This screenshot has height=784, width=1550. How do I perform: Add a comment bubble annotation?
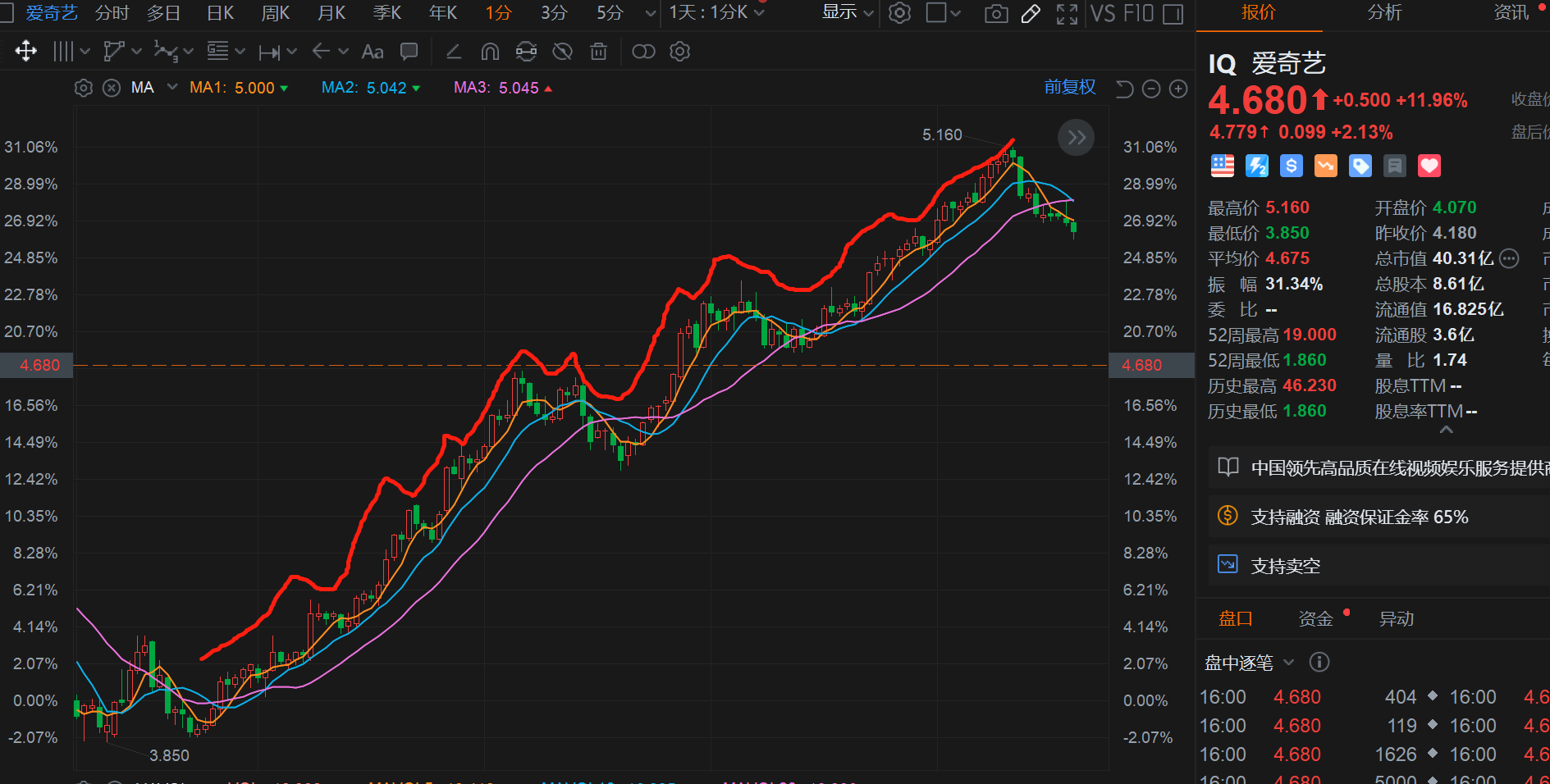coord(409,52)
